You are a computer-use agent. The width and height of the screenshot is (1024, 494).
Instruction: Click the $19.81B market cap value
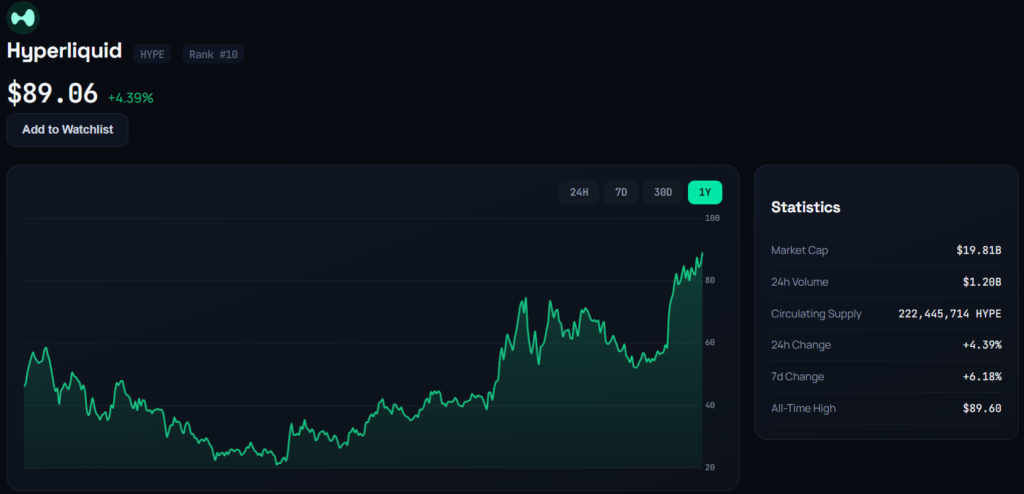(x=979, y=250)
